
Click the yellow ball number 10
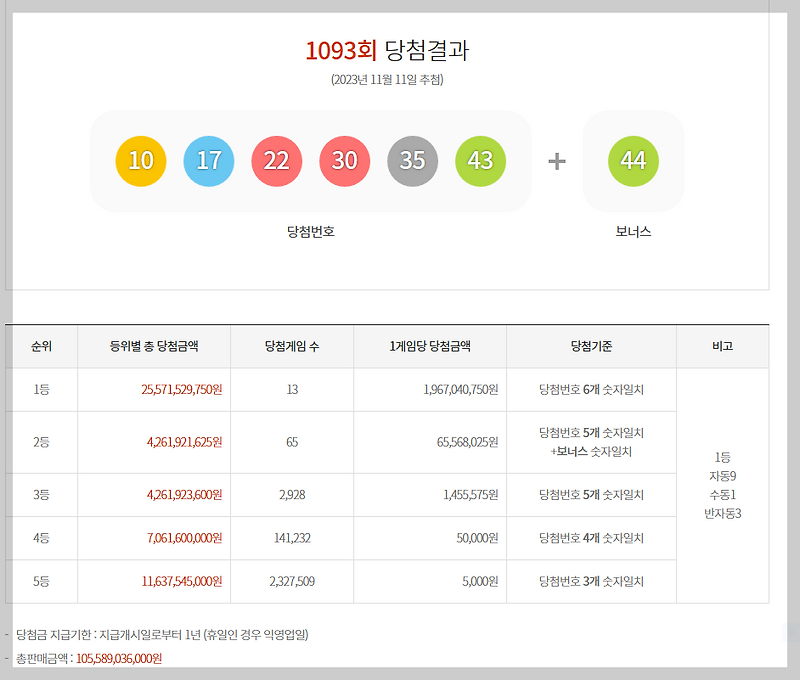click(x=141, y=161)
